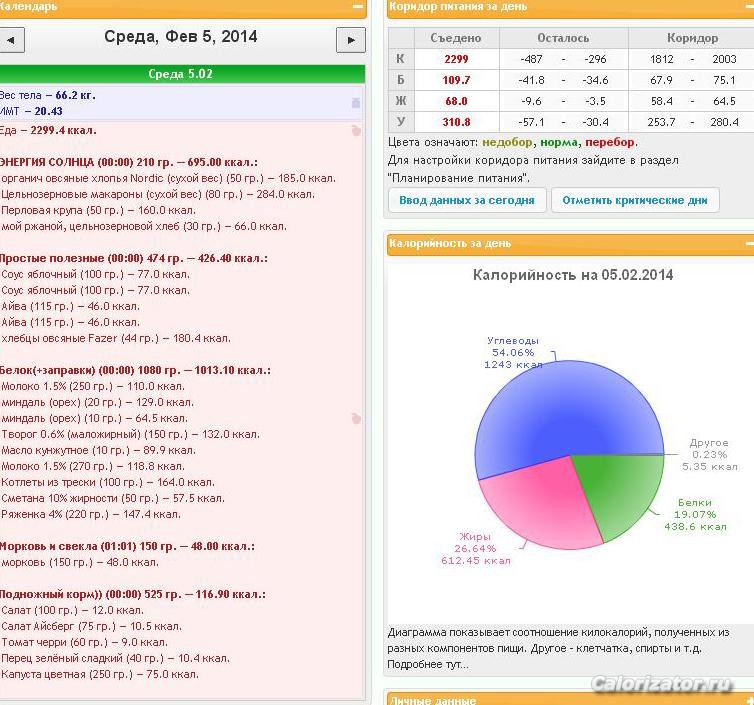Open the Подножный корм)) meal header
Image resolution: width=754 pixels, height=705 pixels.
[132, 594]
